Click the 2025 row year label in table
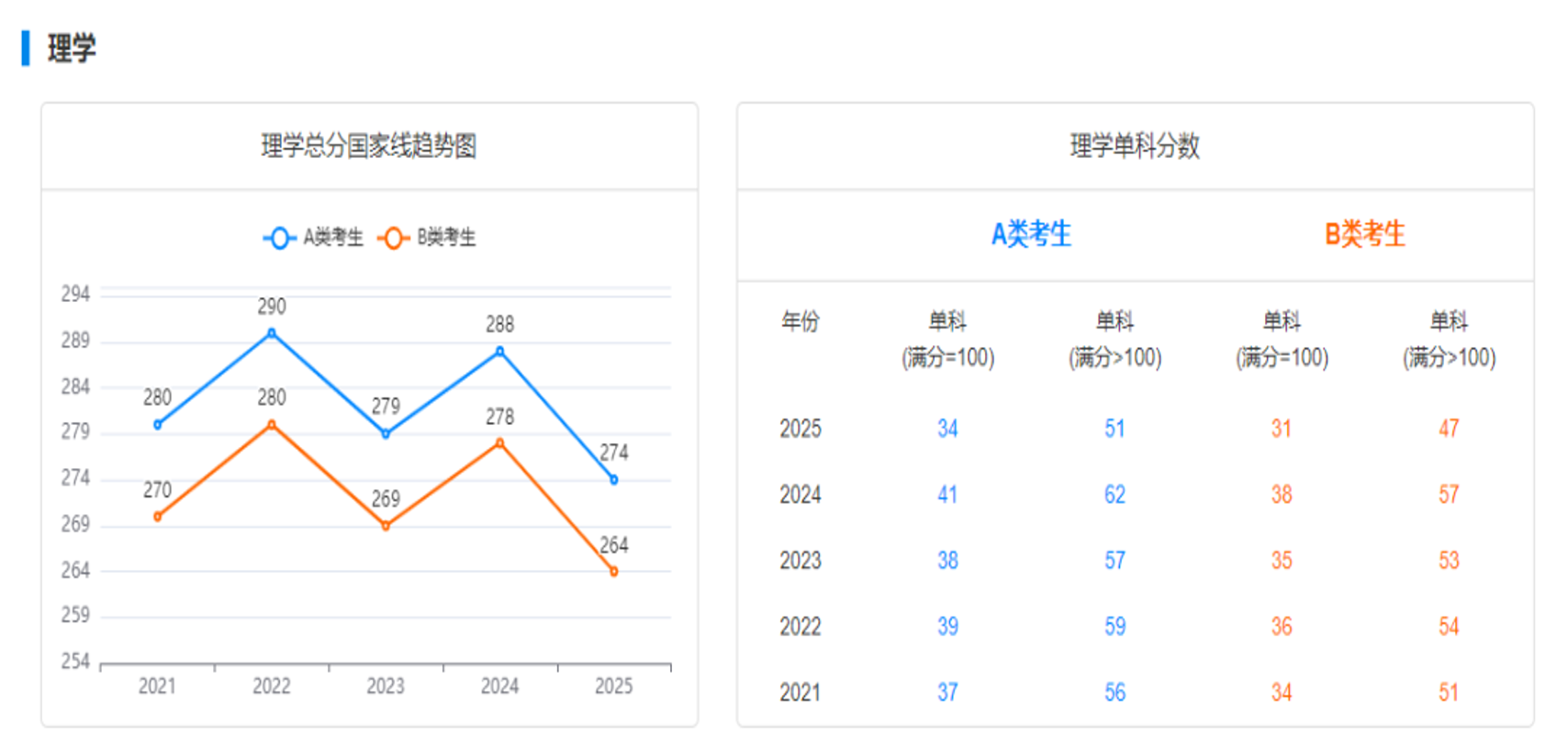1568x748 pixels. 800,429
